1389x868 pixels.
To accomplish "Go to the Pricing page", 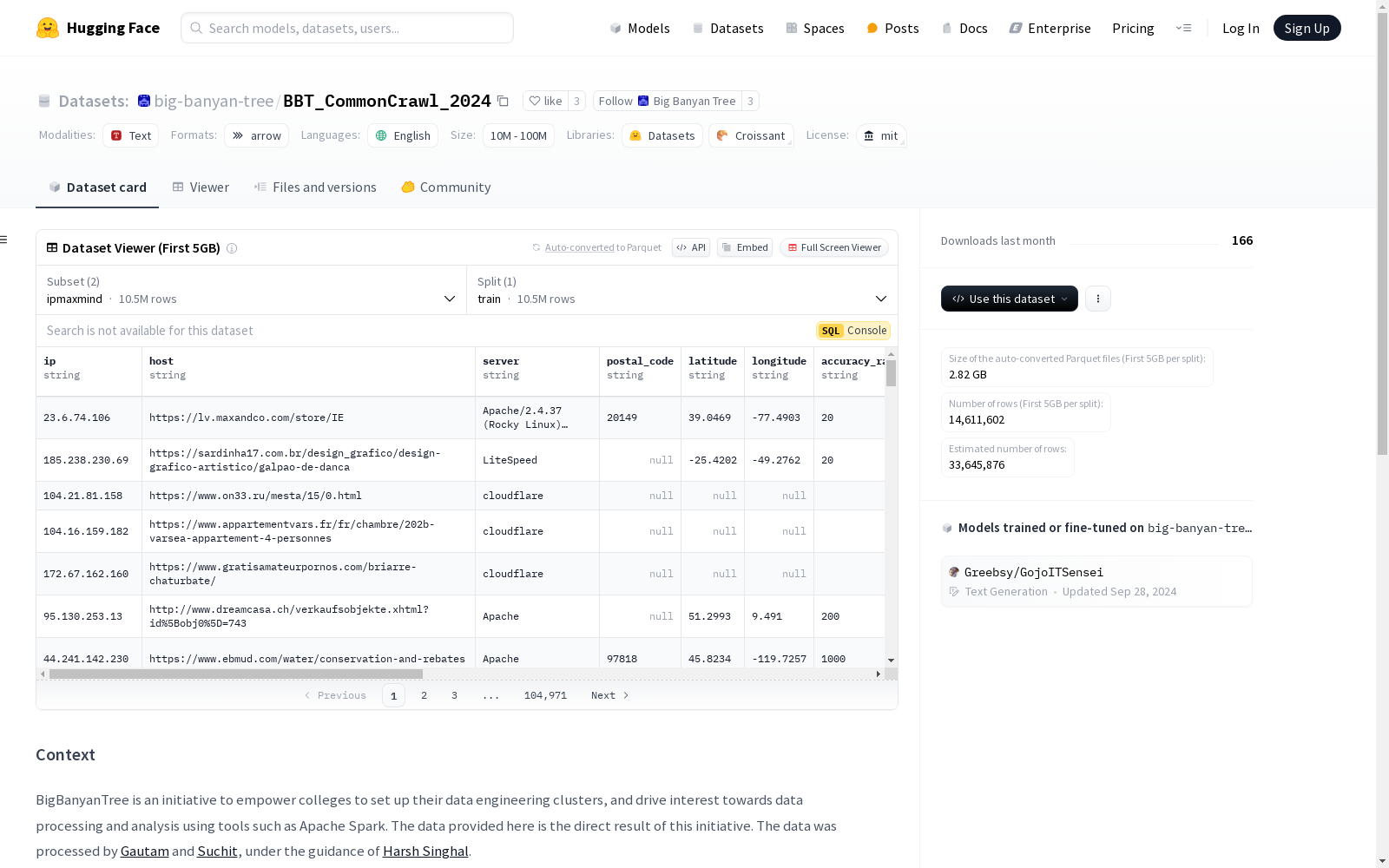I will point(1133,28).
